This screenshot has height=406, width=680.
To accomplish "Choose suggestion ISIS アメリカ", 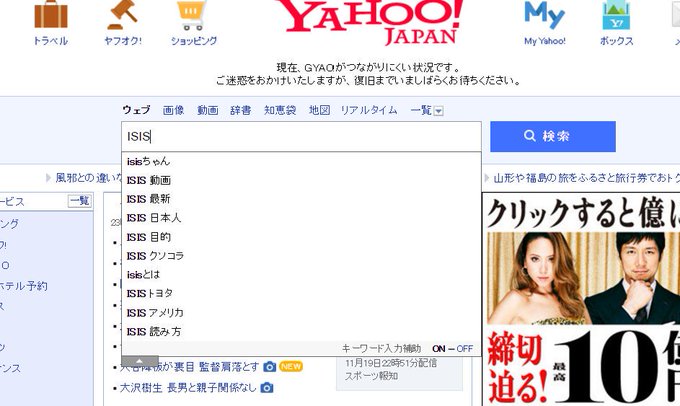I will tap(301, 313).
